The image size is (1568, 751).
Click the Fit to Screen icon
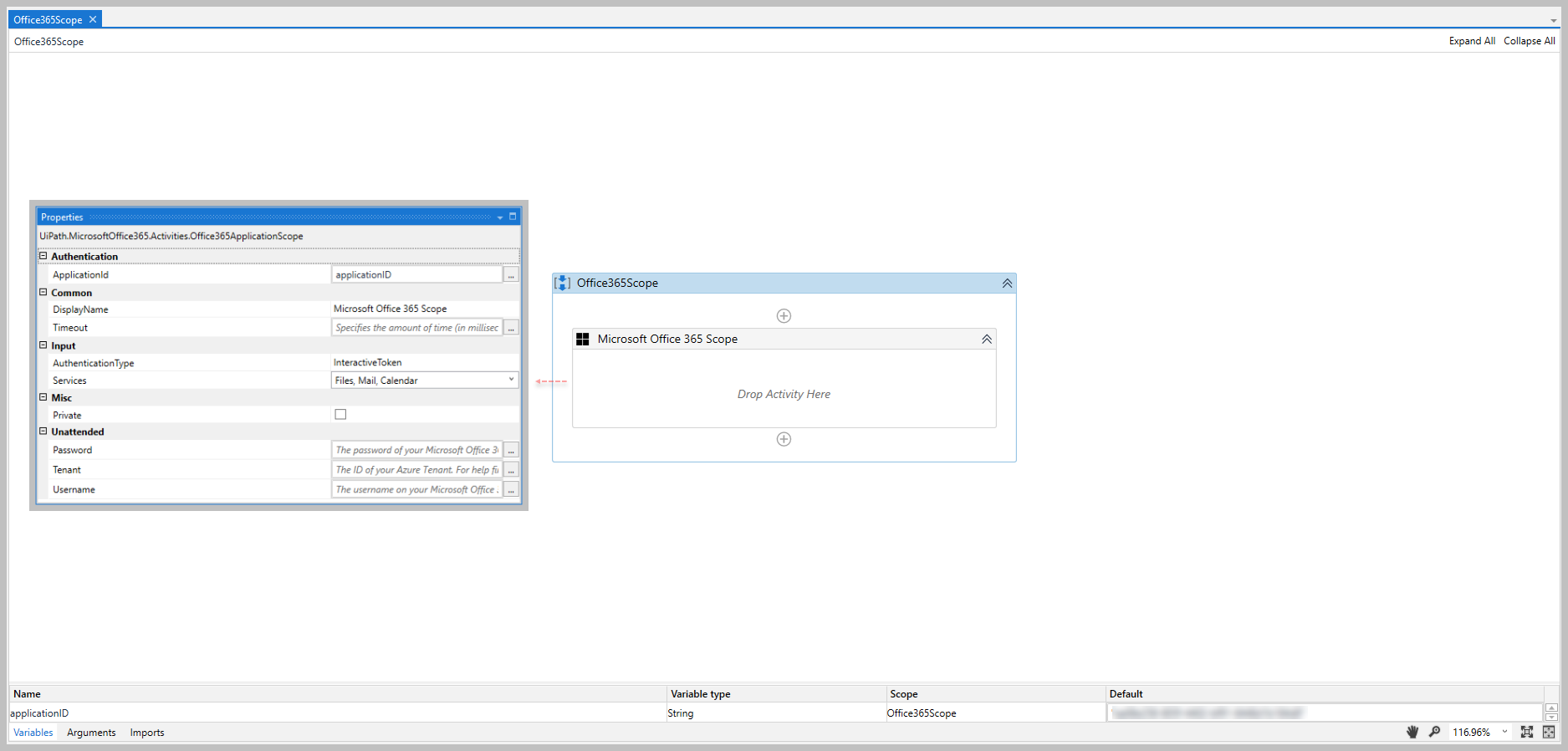[1526, 732]
